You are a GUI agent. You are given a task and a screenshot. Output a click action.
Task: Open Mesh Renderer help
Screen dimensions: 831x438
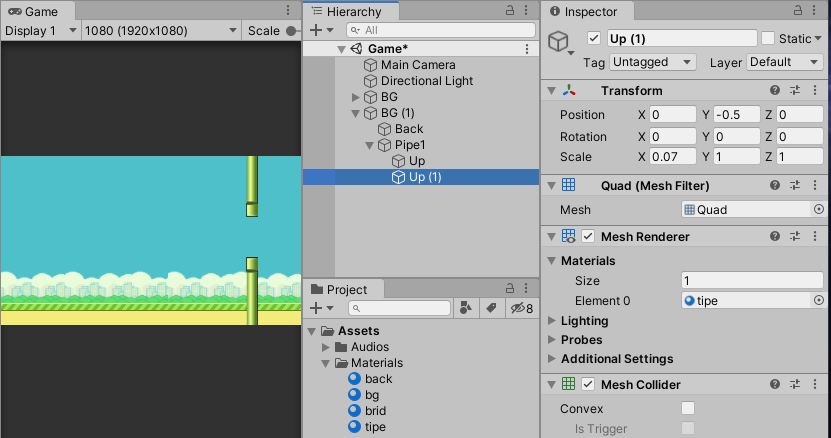coord(775,236)
